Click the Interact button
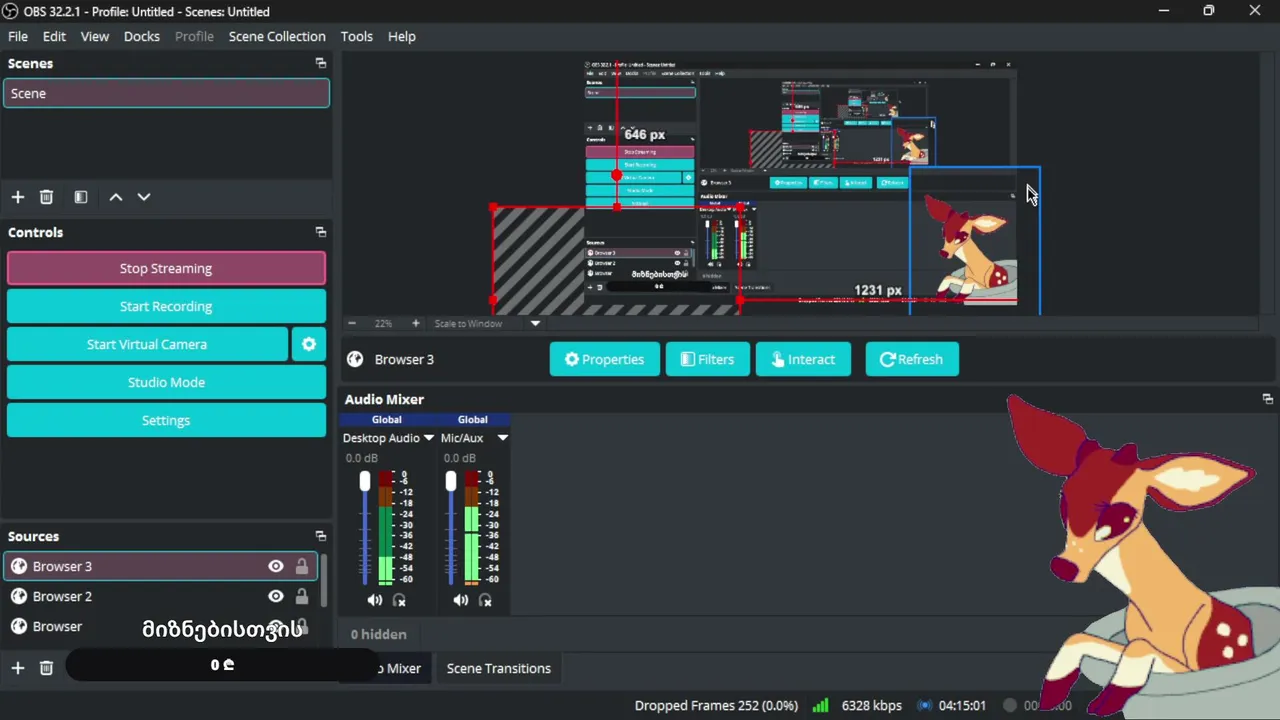1280x720 pixels. 804,359
